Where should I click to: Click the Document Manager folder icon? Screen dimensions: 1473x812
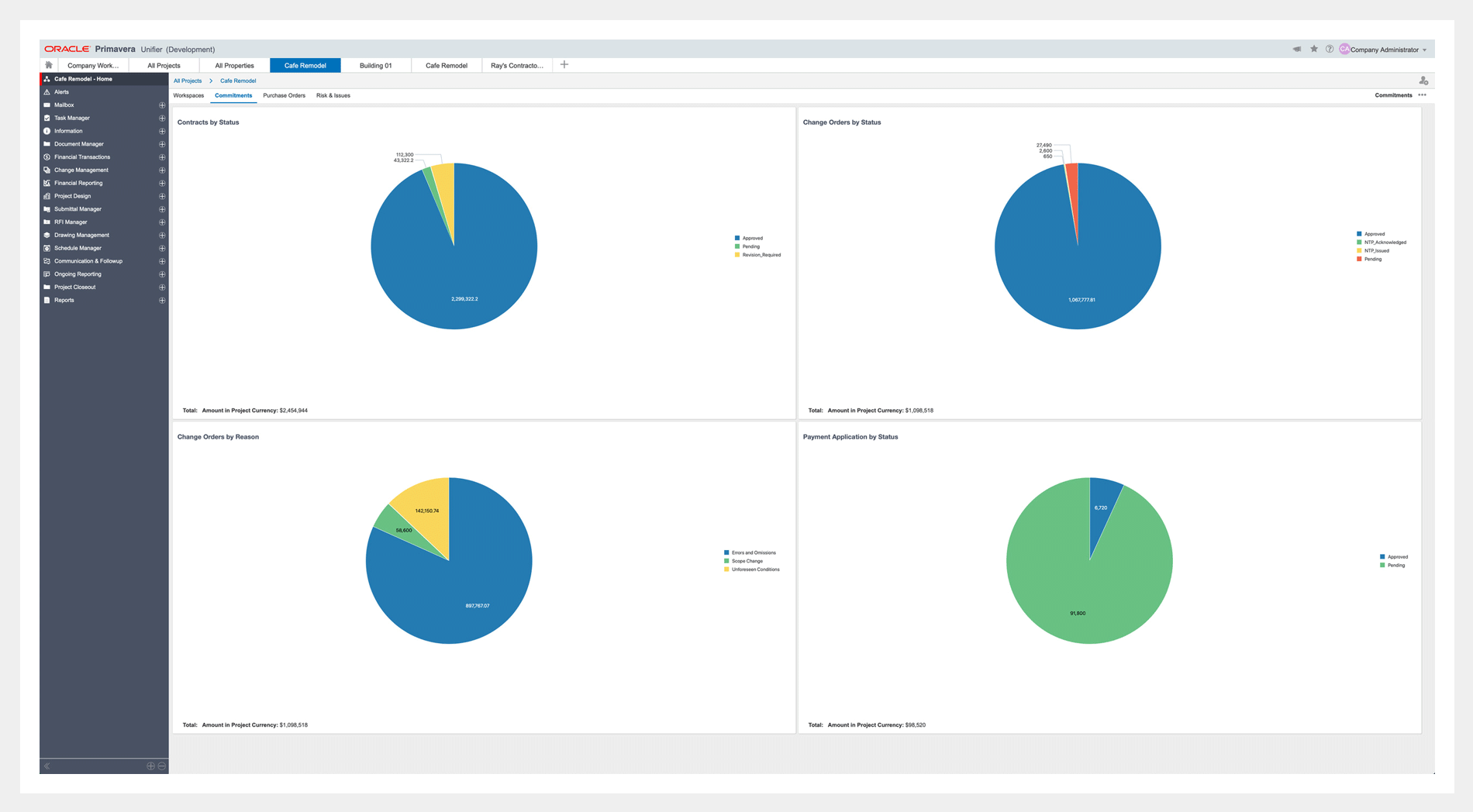[48, 144]
